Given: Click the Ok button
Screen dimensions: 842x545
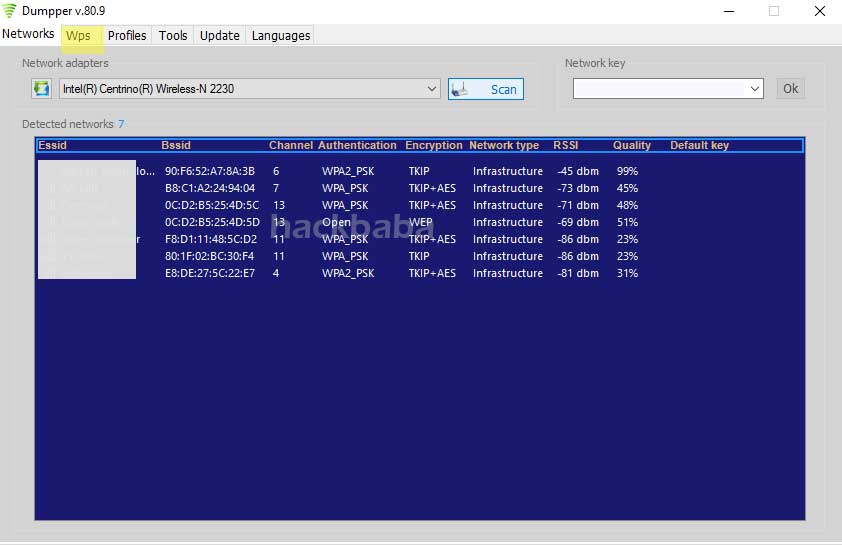Looking at the screenshot, I should (x=790, y=89).
